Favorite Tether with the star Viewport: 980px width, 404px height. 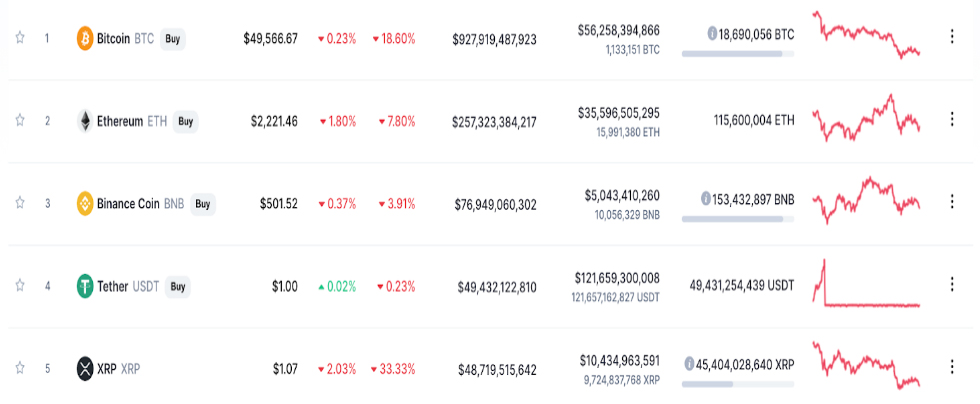(x=19, y=287)
